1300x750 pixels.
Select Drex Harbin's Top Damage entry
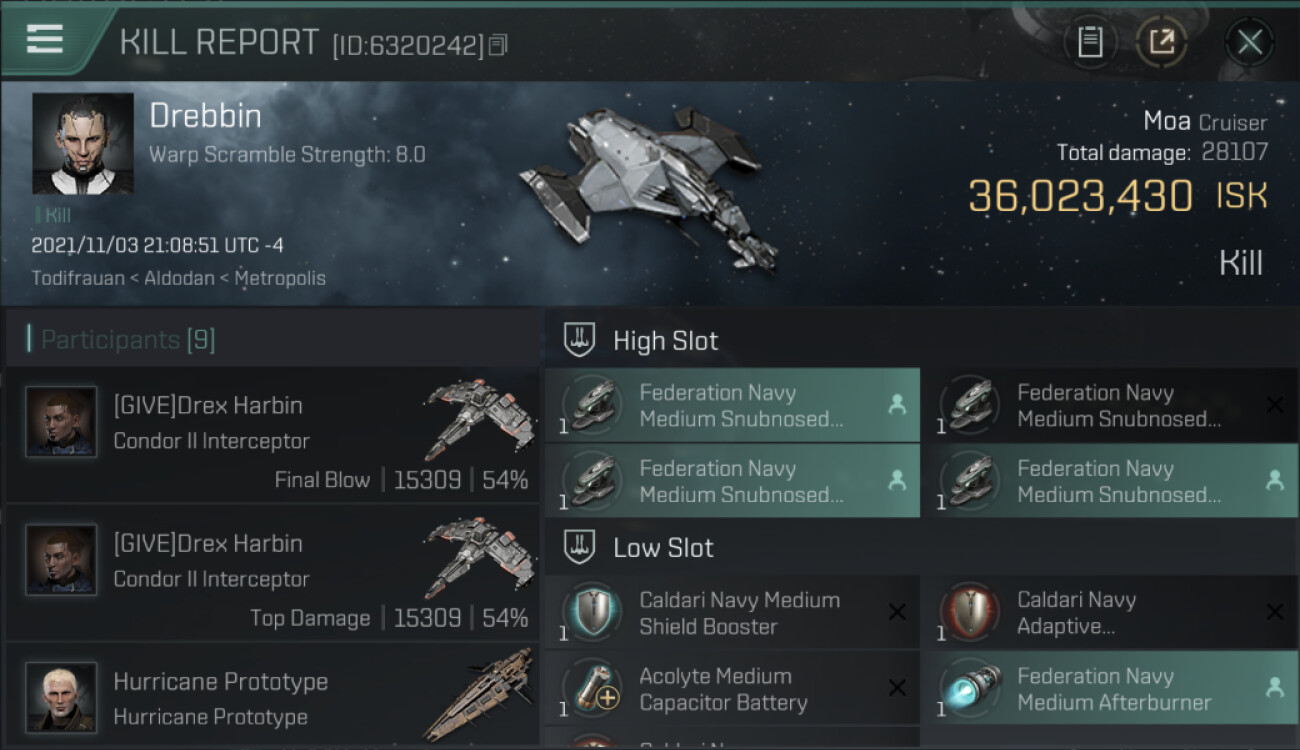(x=272, y=573)
